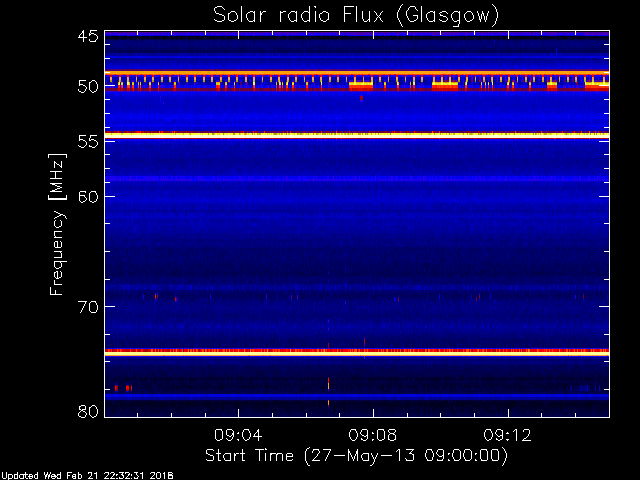Screen dimensions: 640x480
Task: Click the orange block above 09:08 near 50 MHz
Action: click(x=361, y=86)
